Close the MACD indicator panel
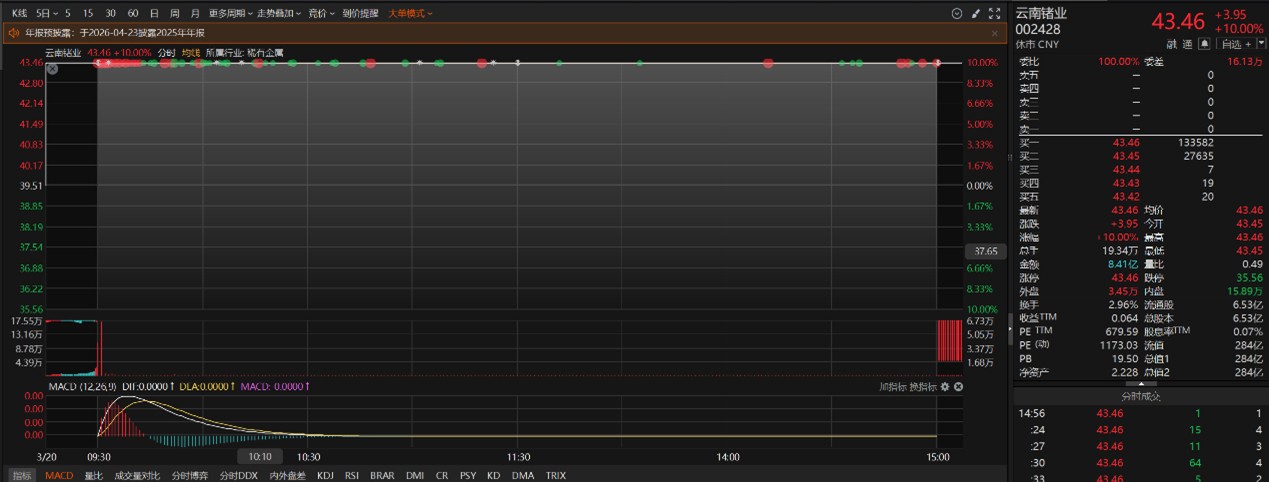Viewport: 1269px width, 482px height. (x=958, y=386)
